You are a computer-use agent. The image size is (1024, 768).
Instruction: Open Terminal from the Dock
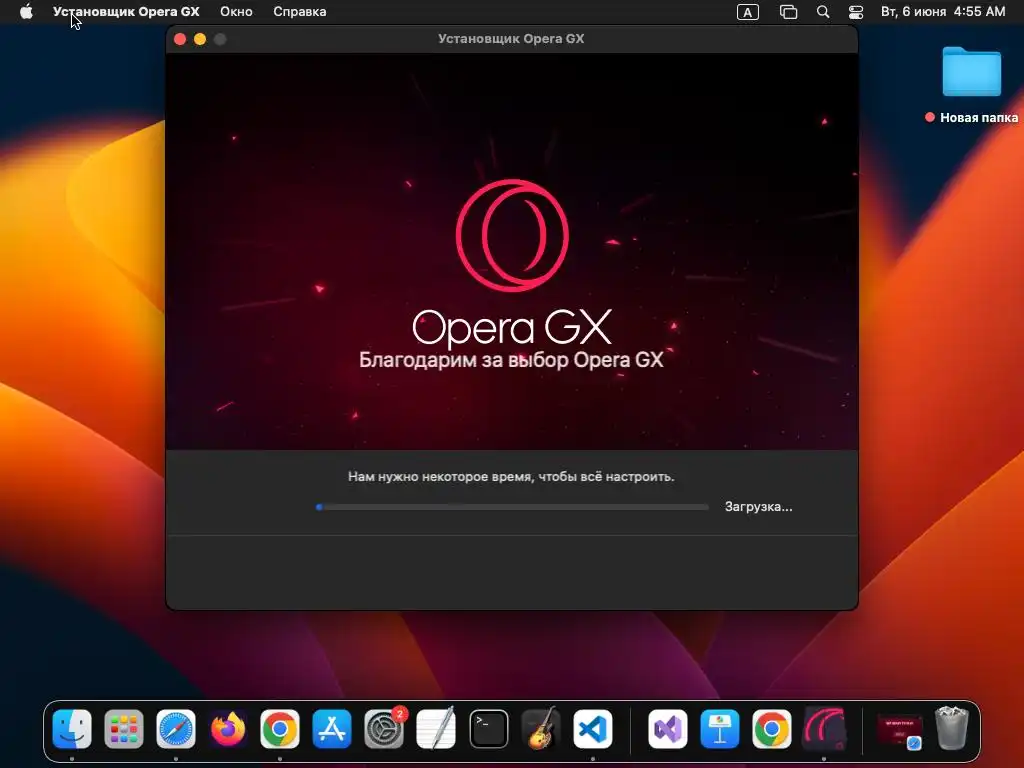[x=488, y=729]
